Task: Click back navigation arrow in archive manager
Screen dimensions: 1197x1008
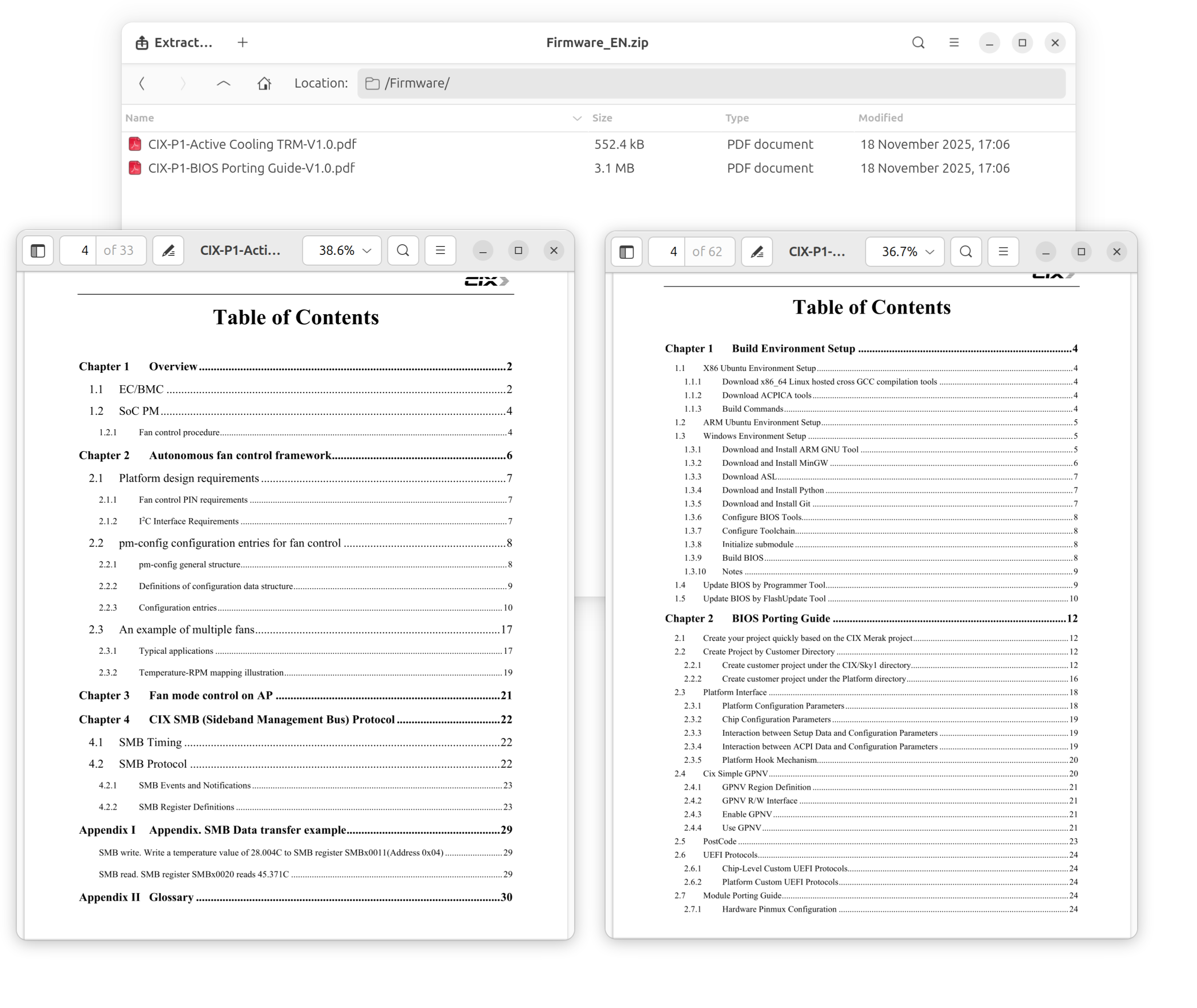Action: click(142, 83)
